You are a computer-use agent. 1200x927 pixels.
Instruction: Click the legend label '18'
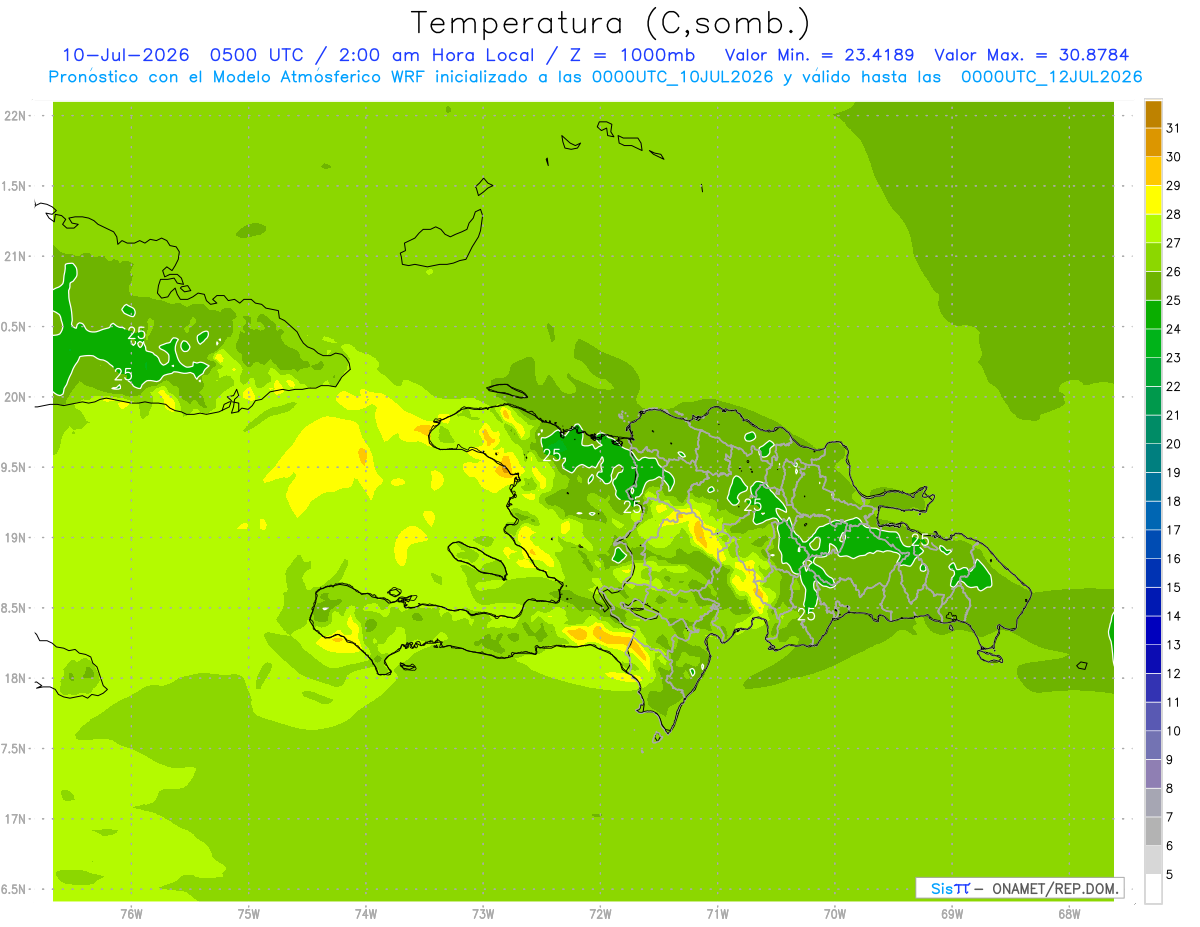(x=1174, y=501)
